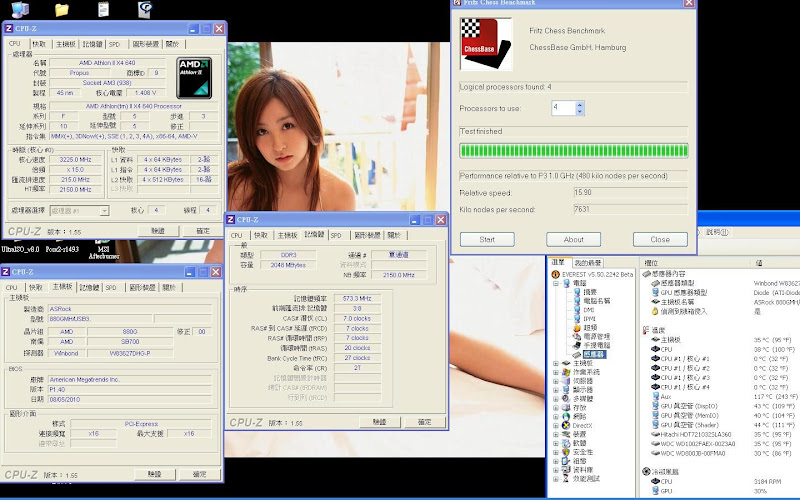Open 主機板 tab in CPU-Z memory window
Screen dimensions: 800x500
pyautogui.click(x=288, y=235)
